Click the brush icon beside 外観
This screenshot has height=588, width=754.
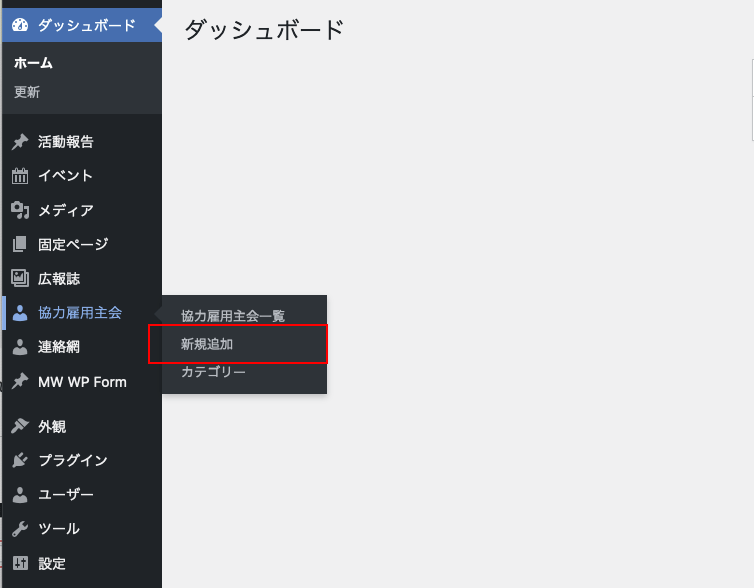tap(20, 425)
